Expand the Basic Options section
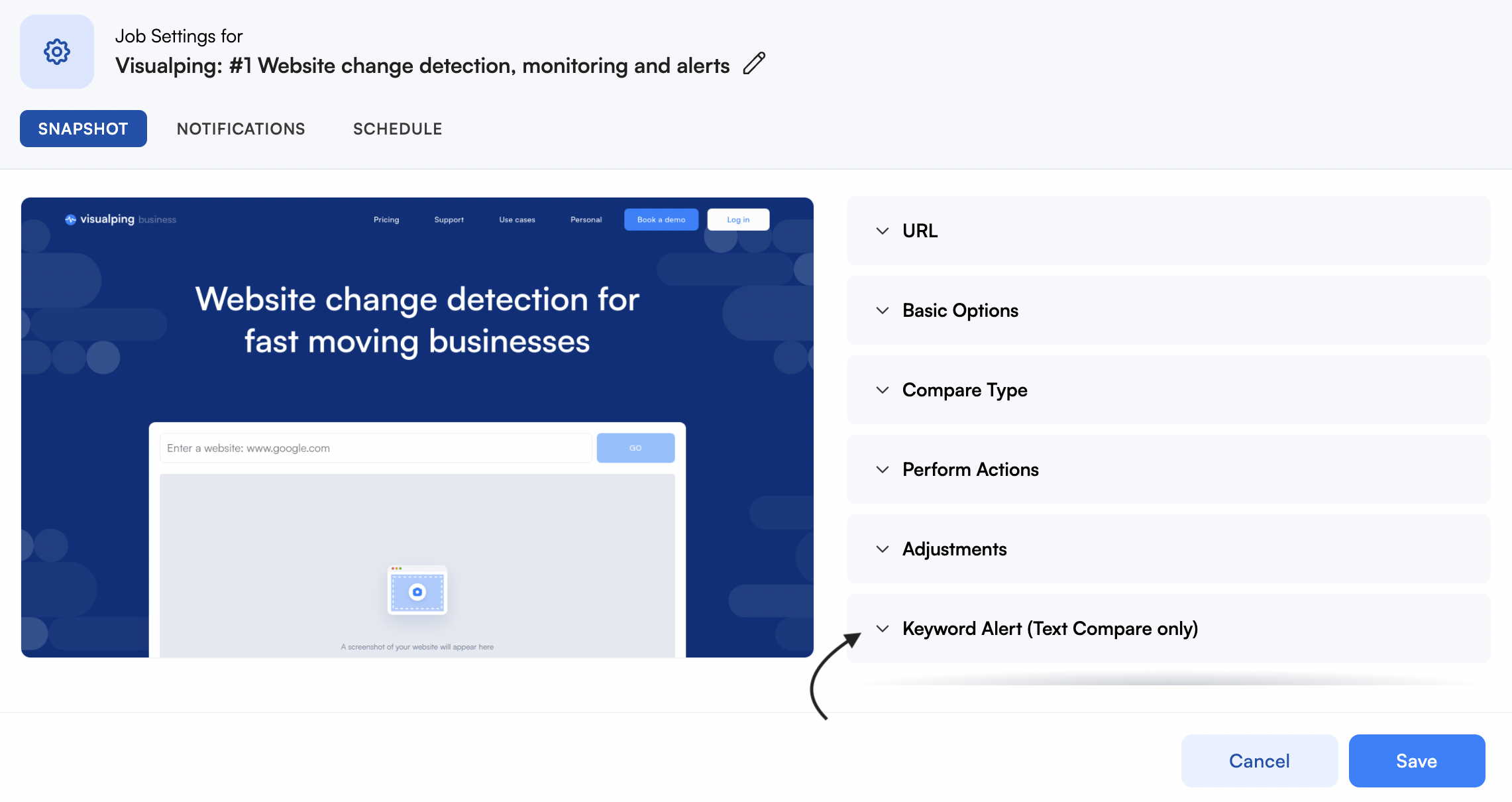Image resolution: width=1512 pixels, height=802 pixels. point(1168,310)
